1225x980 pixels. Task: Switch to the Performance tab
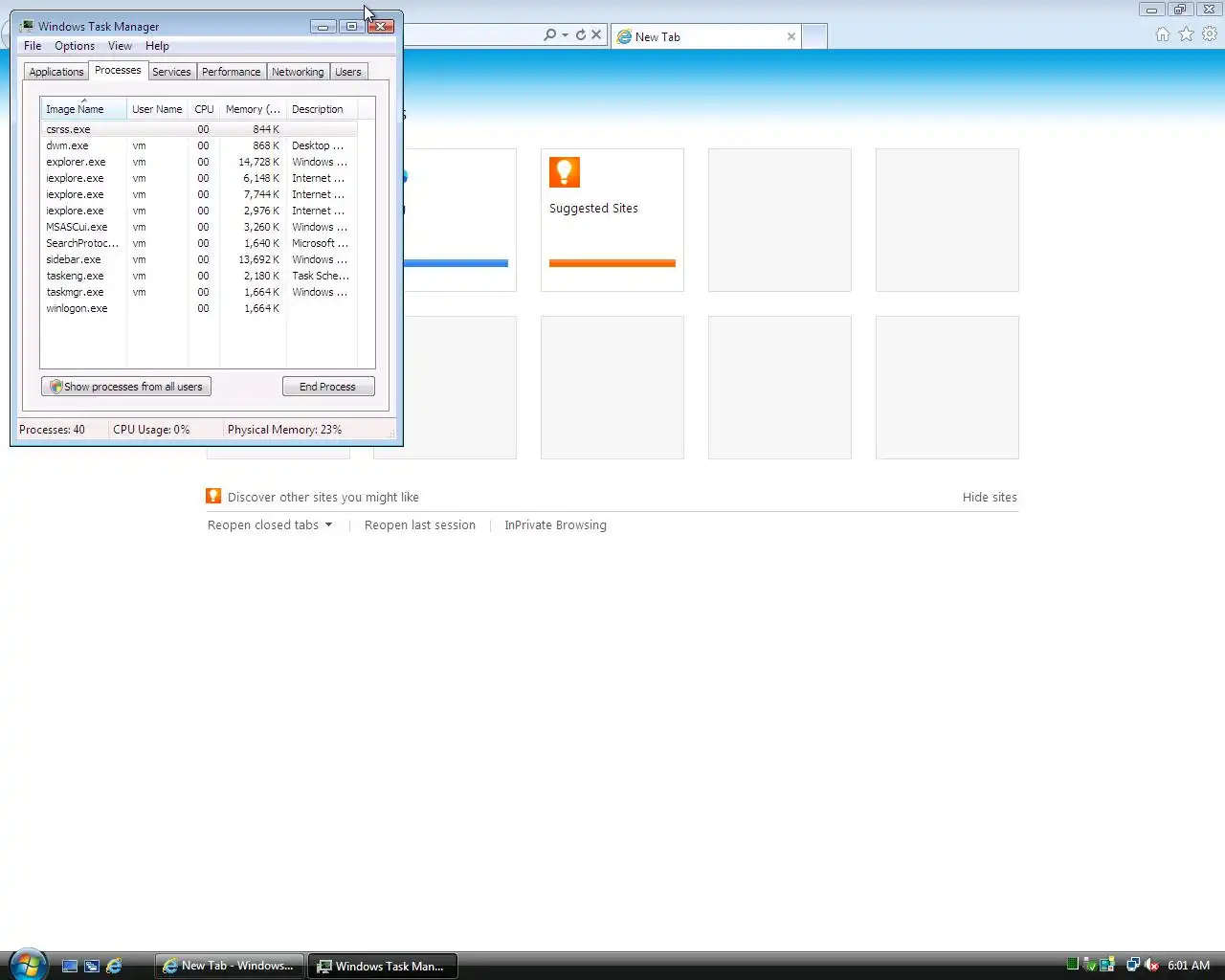[x=231, y=72]
